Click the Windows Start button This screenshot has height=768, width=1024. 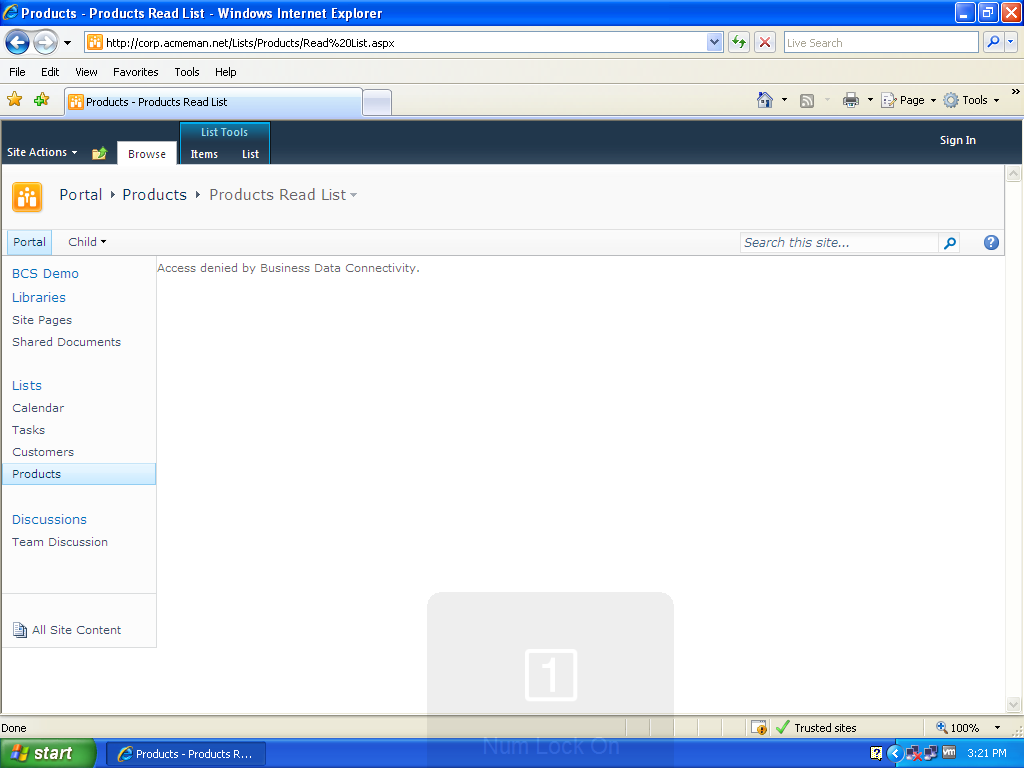[48, 753]
